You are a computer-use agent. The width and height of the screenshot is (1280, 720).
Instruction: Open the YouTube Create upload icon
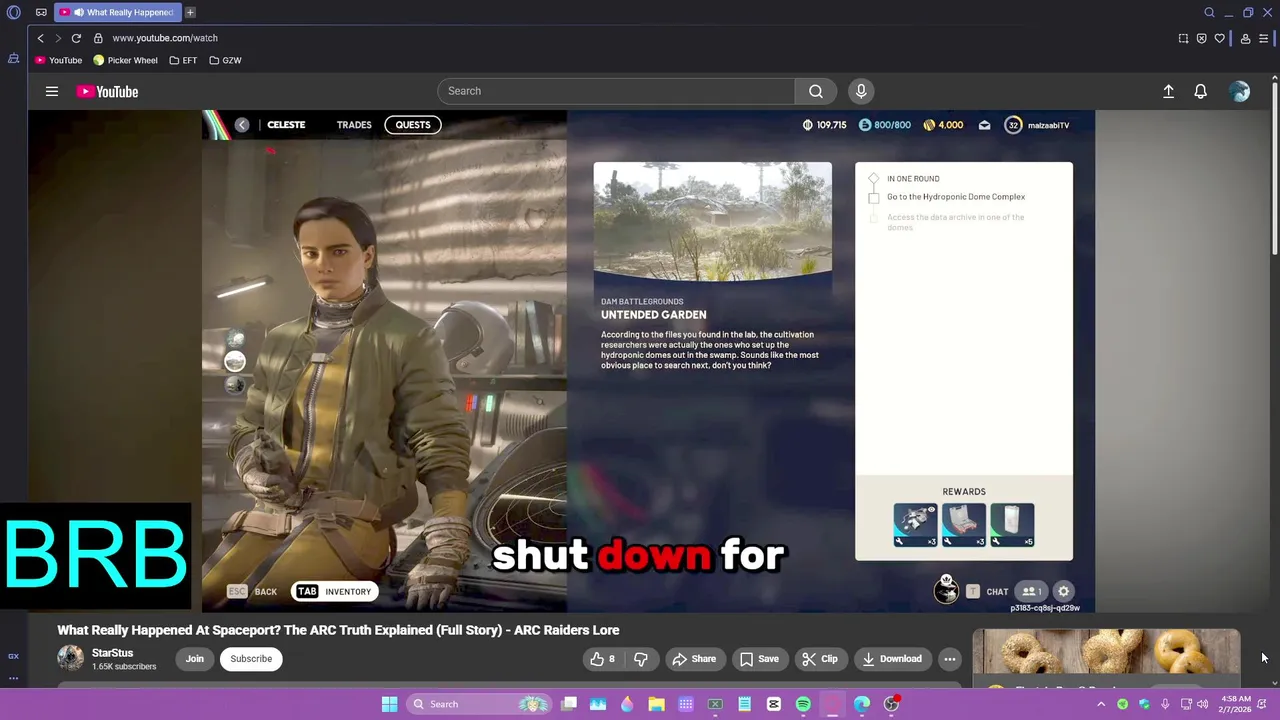pos(1168,91)
